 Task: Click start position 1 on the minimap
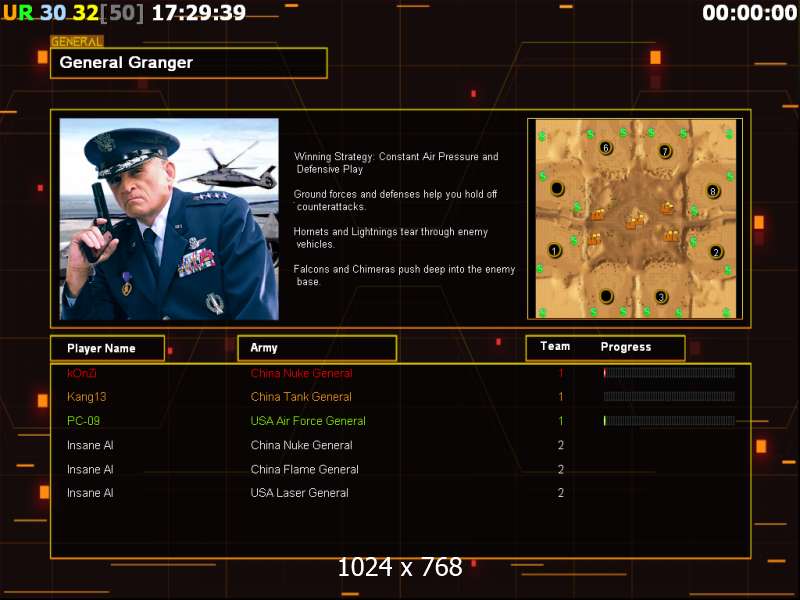[554, 251]
